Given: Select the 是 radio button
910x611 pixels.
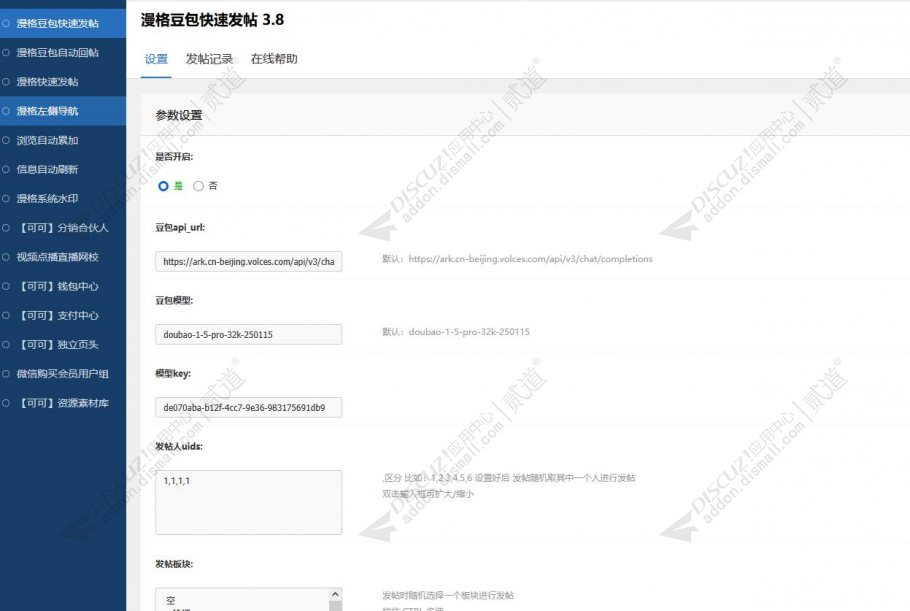Looking at the screenshot, I should pos(164,186).
